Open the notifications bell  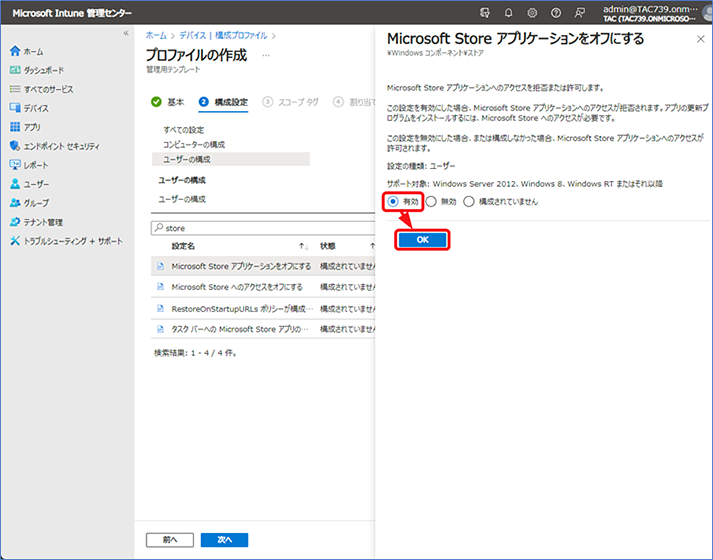point(508,13)
